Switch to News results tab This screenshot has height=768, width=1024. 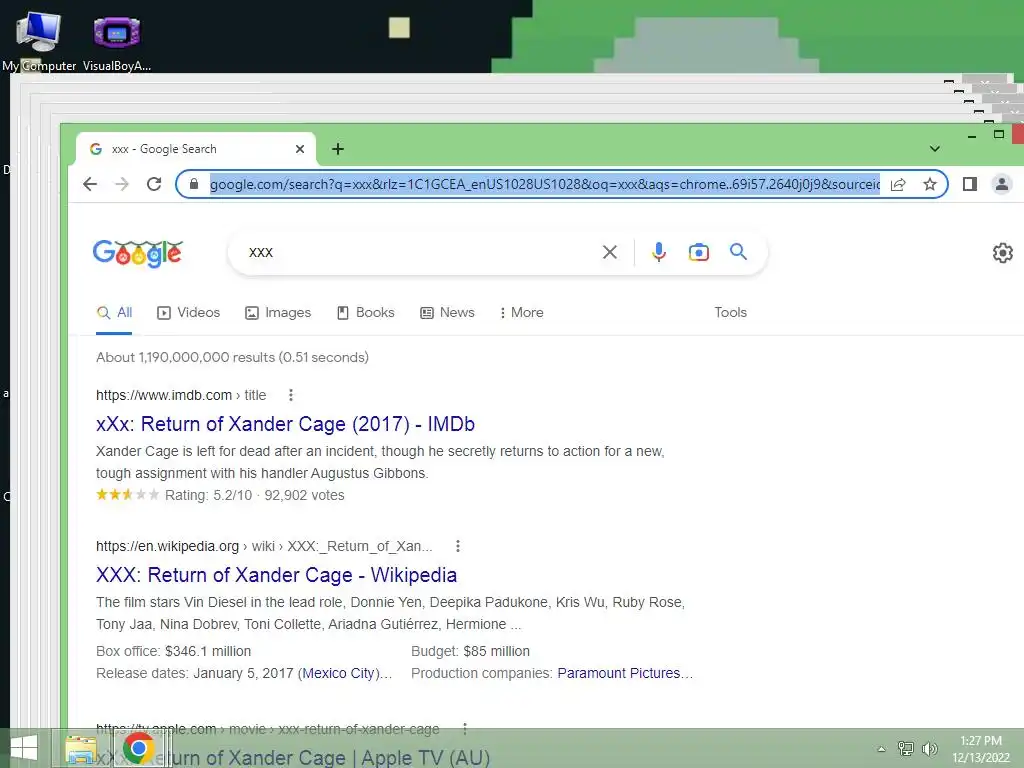point(447,313)
